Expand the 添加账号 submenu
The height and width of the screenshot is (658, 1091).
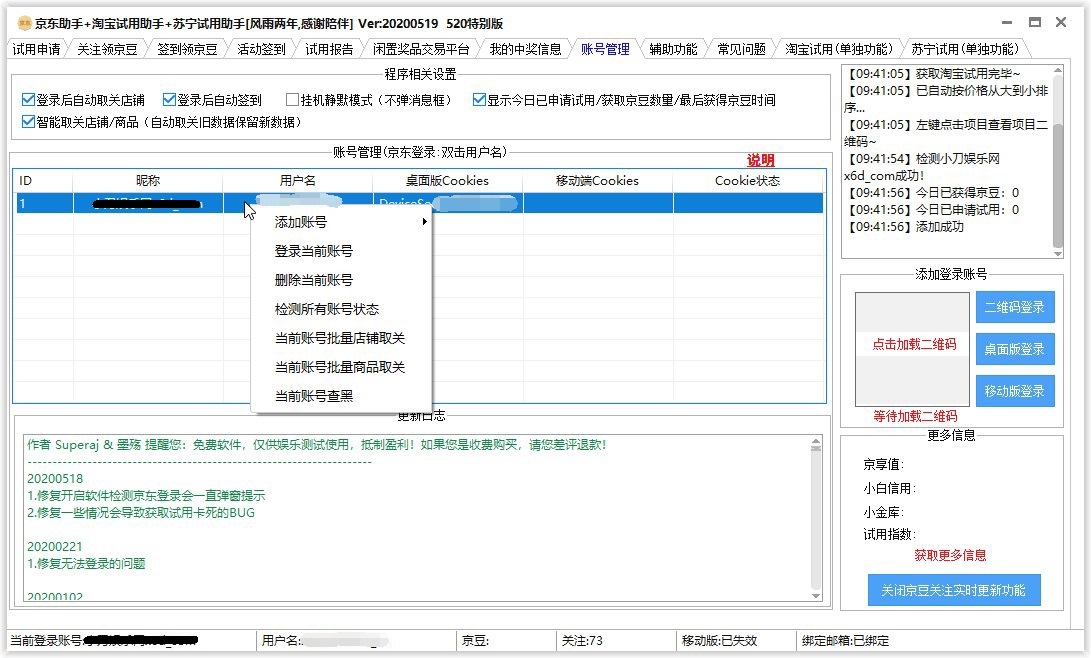[341, 222]
